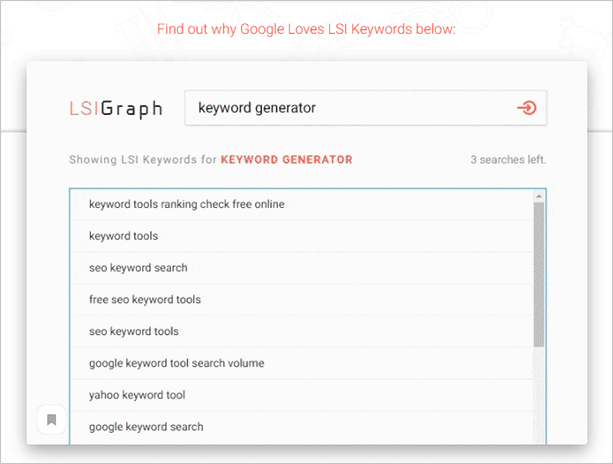Select 'keyword tools ranking check free online'
The height and width of the screenshot is (464, 613).
point(186,204)
